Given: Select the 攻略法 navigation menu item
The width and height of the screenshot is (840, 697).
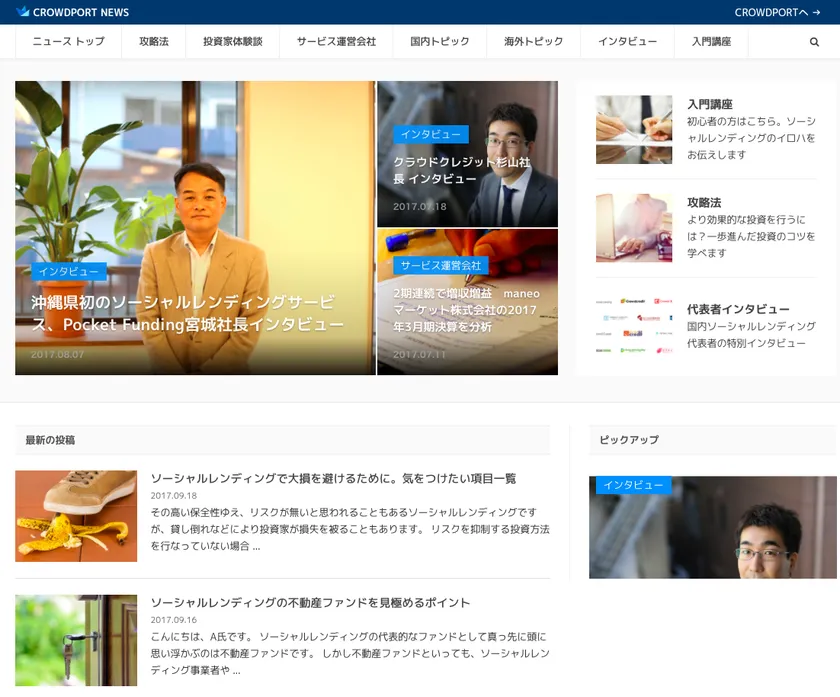Looking at the screenshot, I should click(x=154, y=41).
